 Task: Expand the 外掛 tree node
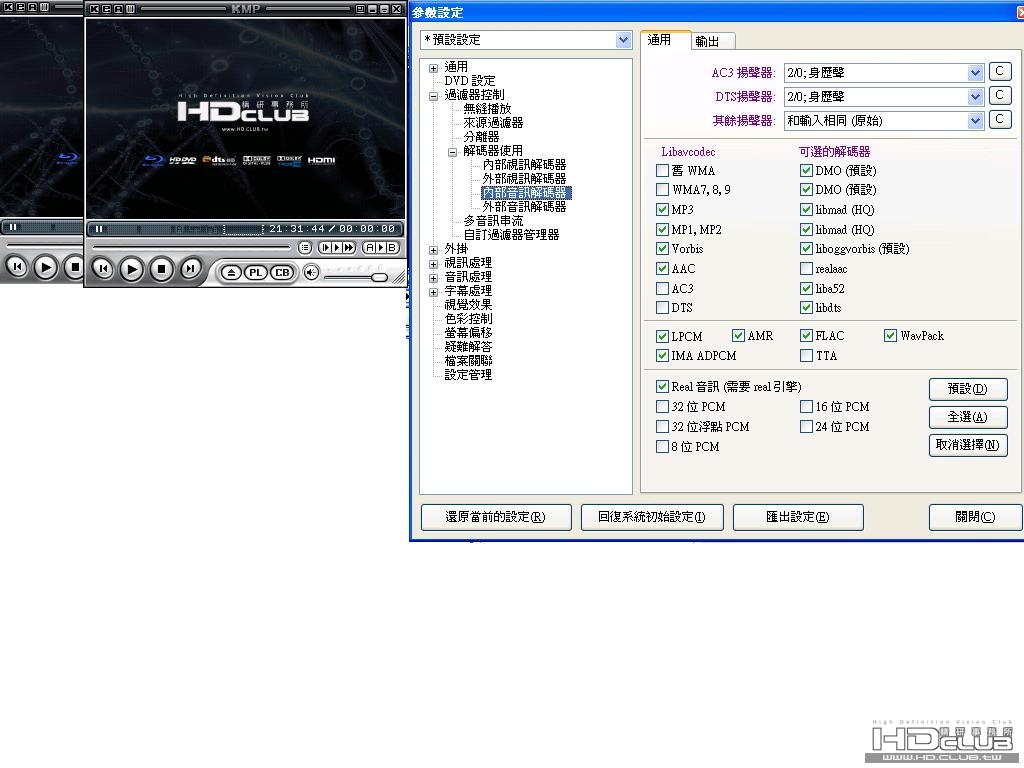pos(433,250)
